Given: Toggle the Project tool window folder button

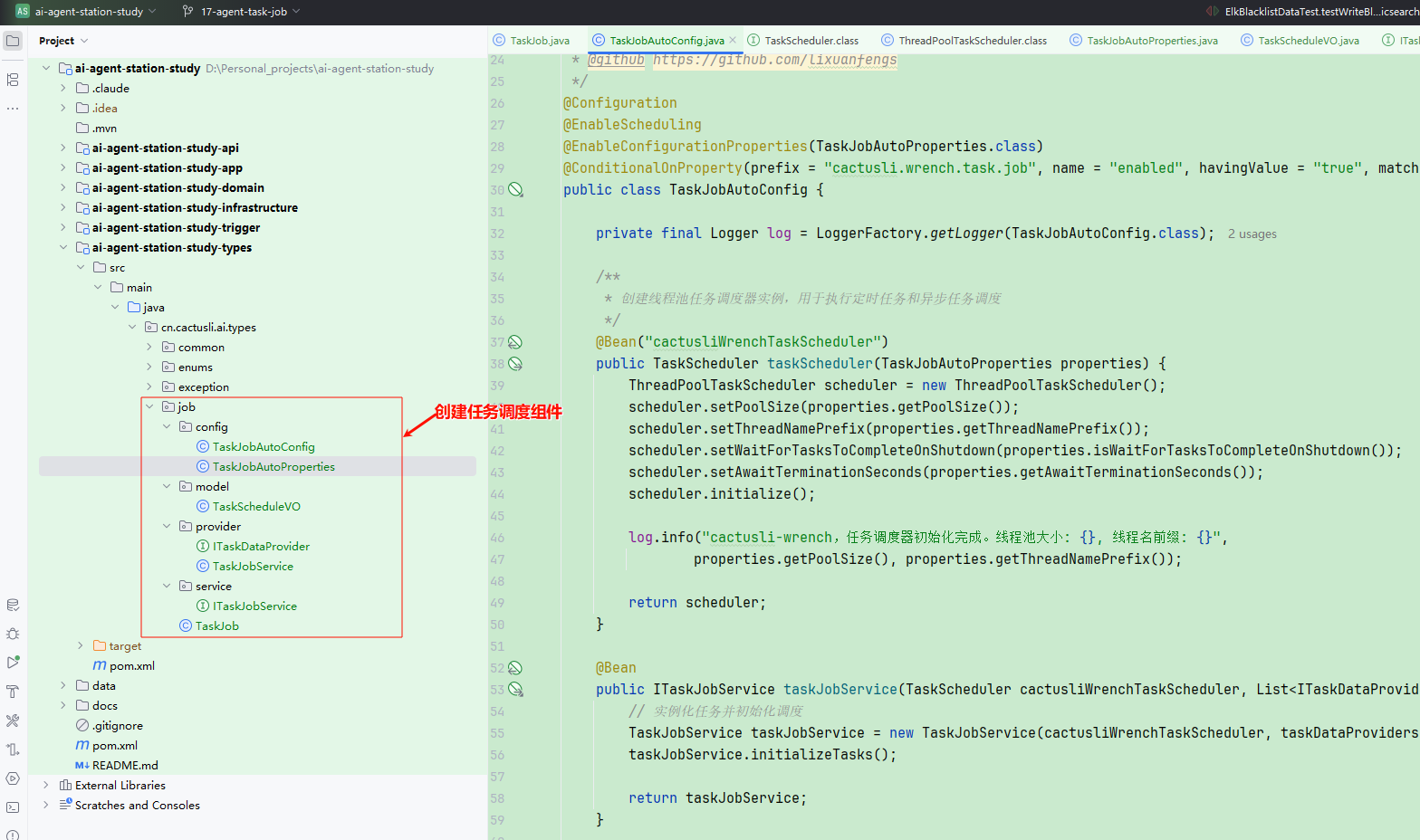Looking at the screenshot, I should [x=13, y=41].
